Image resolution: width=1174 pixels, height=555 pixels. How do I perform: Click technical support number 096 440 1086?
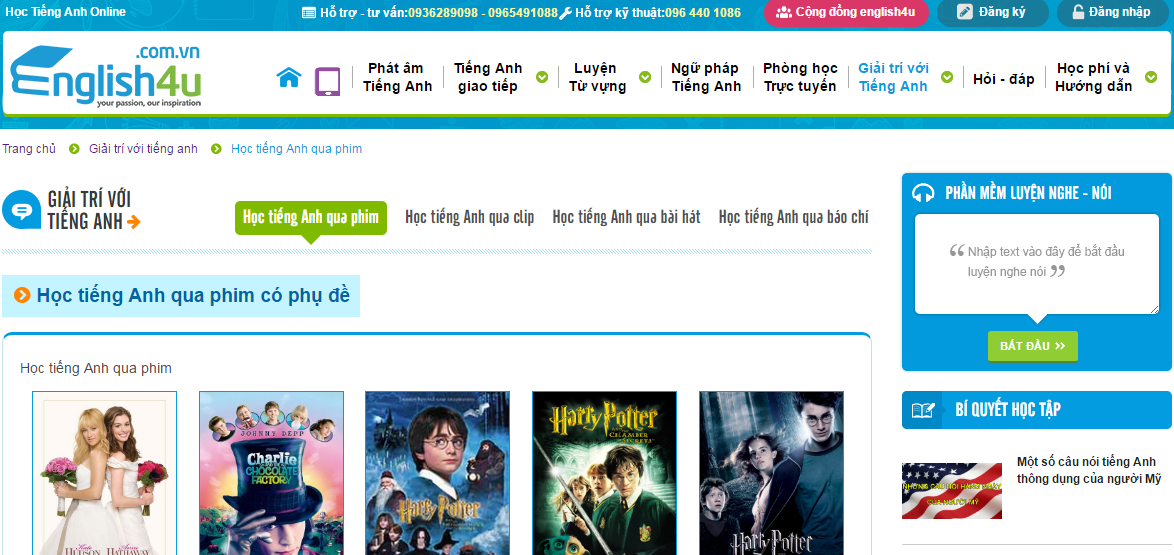702,13
